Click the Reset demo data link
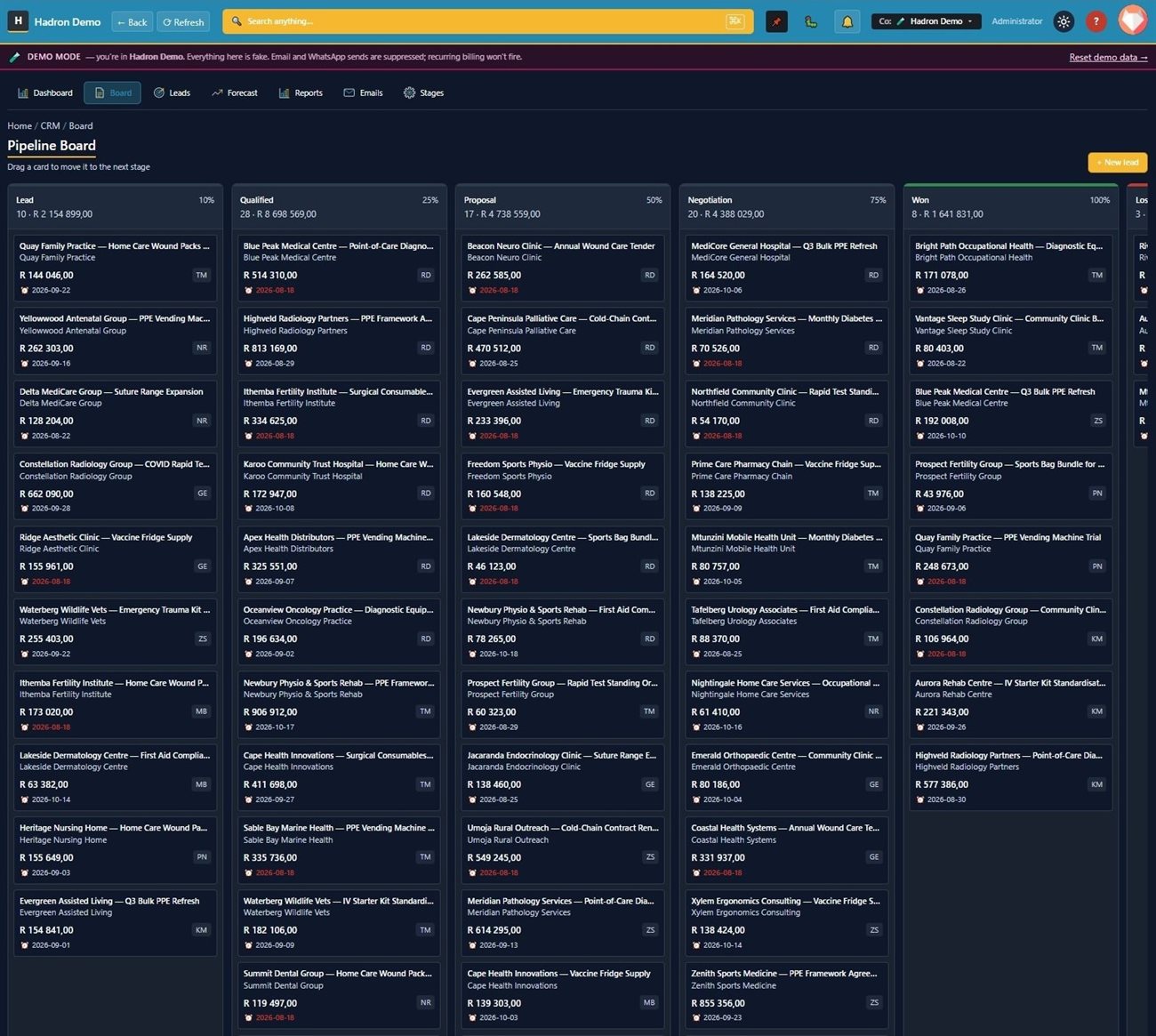1156x1036 pixels. [x=1108, y=57]
